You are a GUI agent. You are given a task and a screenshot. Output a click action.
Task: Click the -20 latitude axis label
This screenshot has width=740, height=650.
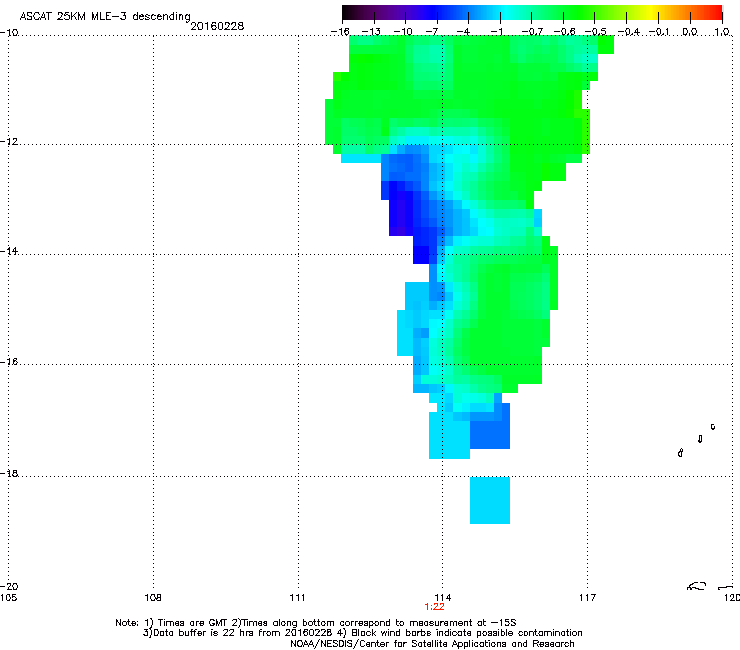pyautogui.click(x=10, y=586)
